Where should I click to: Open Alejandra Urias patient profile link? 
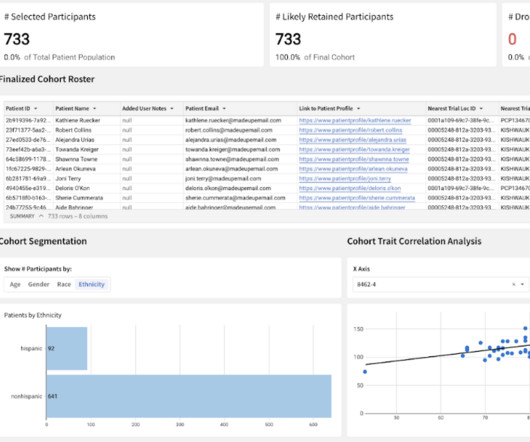tap(353, 140)
